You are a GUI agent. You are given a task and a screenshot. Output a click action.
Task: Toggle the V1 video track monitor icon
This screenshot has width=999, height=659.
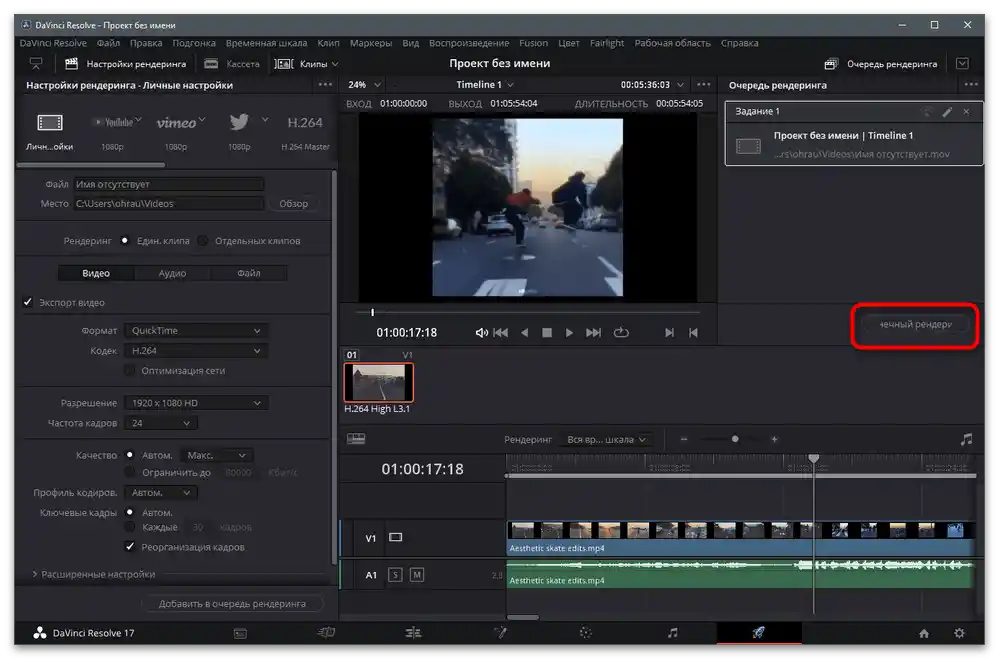point(396,537)
